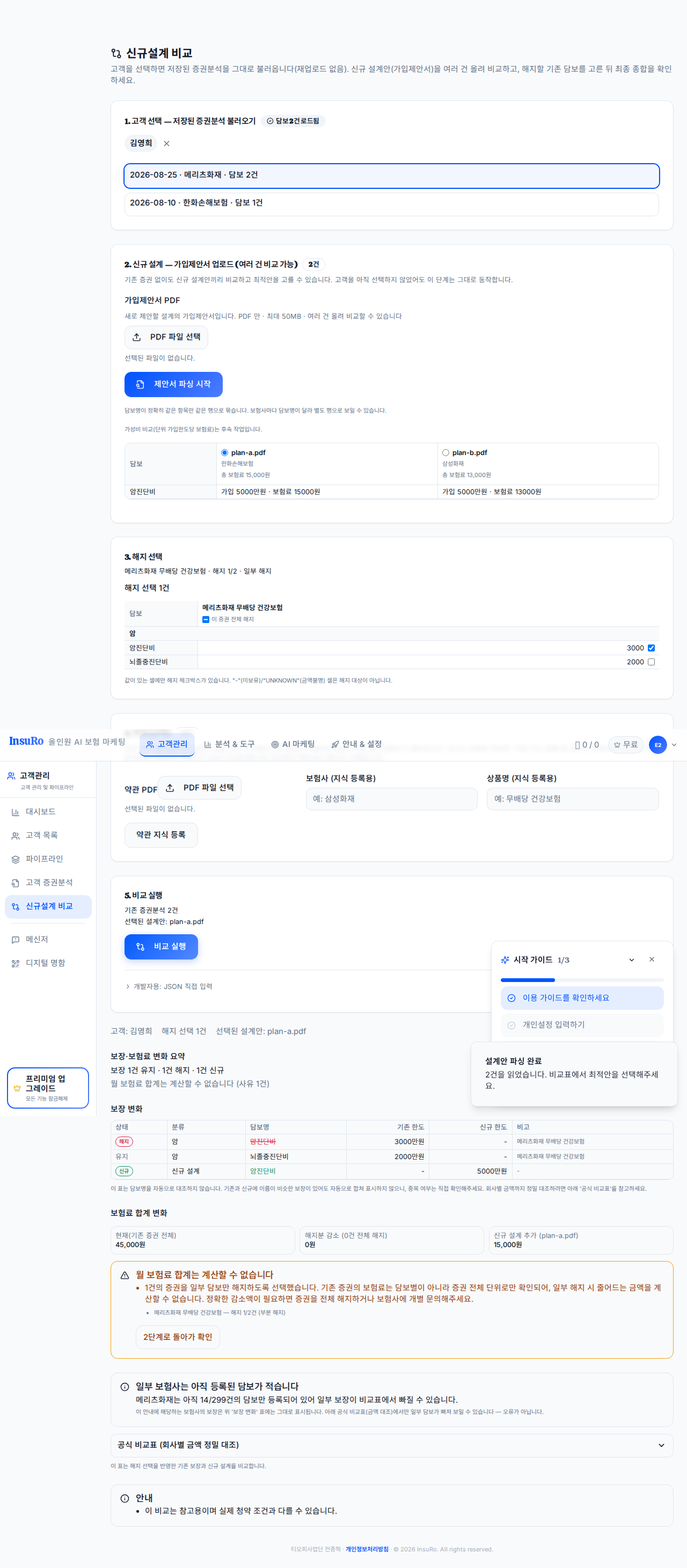
Task: Click the InsuRo logo
Action: (x=26, y=741)
